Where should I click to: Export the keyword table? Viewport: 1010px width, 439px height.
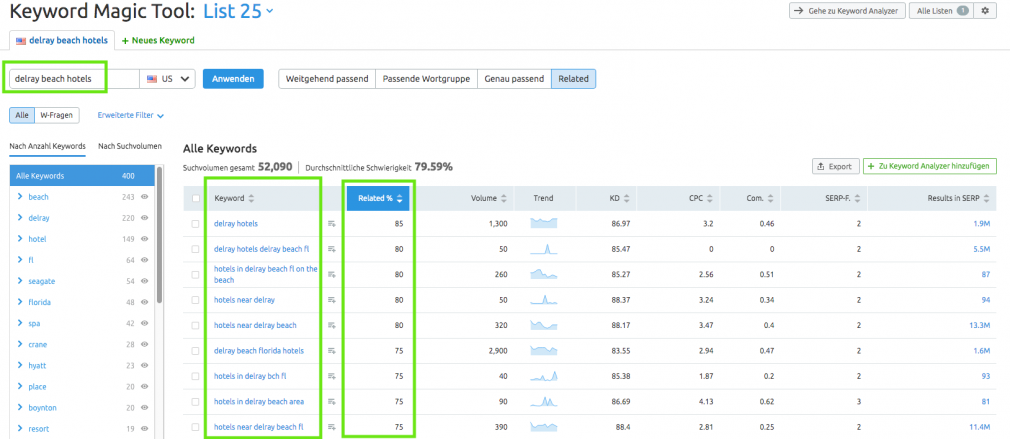[x=835, y=166]
